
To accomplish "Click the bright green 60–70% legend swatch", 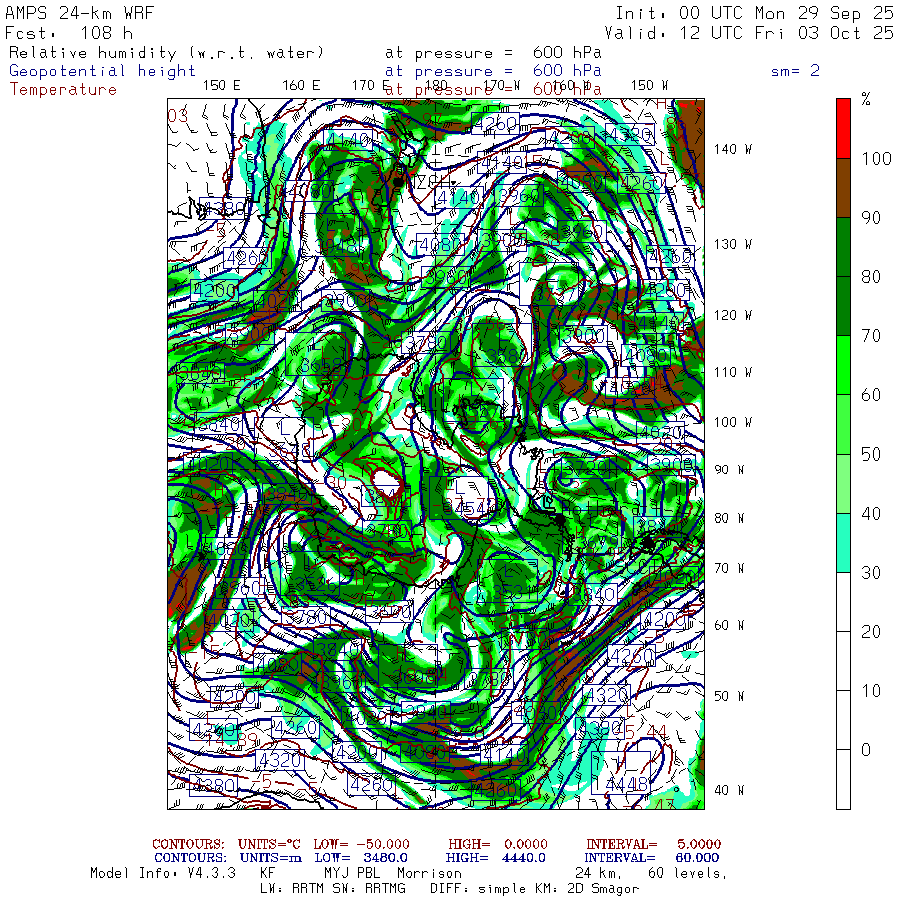I will tap(843, 365).
